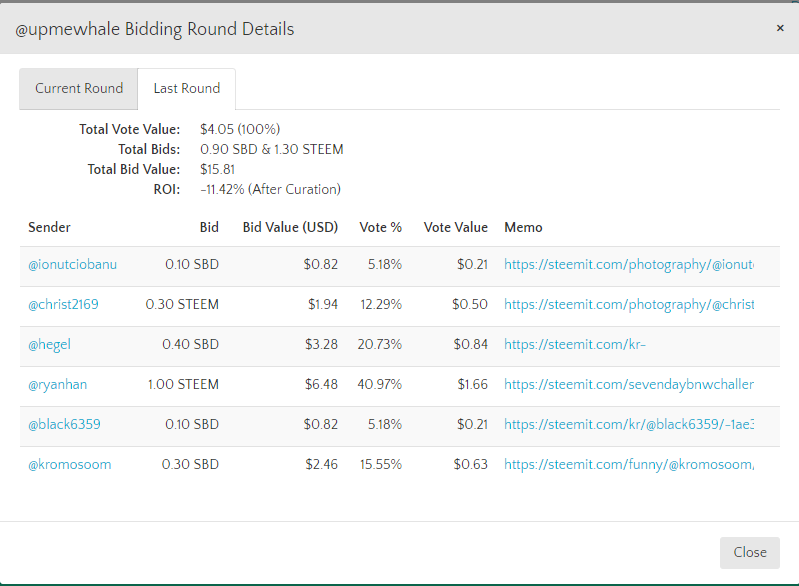Click the $1.94 bid value cell
The height and width of the screenshot is (586, 799).
323,304
